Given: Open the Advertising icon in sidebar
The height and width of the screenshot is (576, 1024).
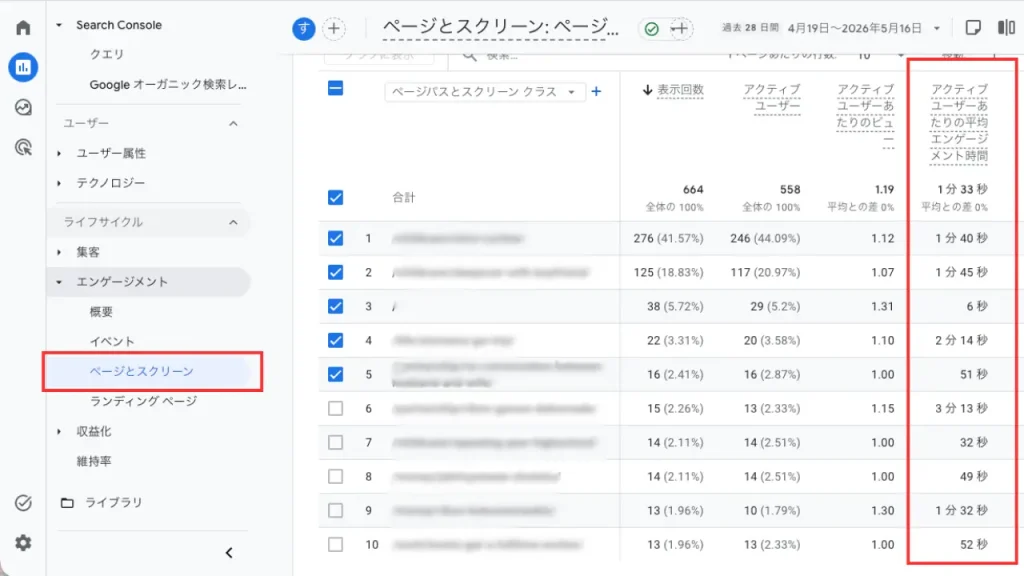Looking at the screenshot, I should tap(24, 148).
